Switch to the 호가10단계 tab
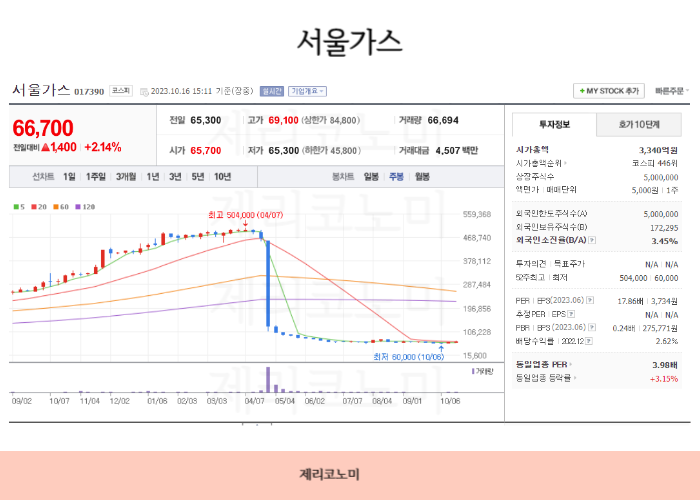 [x=639, y=125]
